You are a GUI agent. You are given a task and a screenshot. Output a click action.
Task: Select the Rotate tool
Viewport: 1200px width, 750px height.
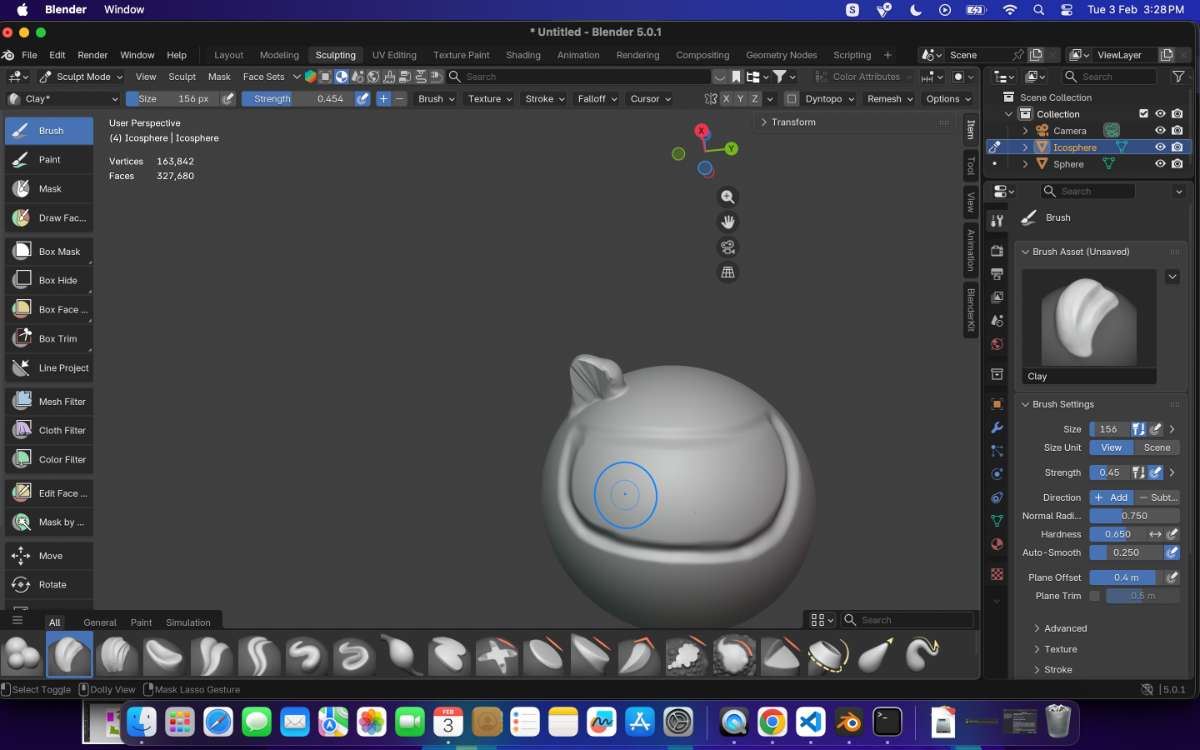(49, 585)
